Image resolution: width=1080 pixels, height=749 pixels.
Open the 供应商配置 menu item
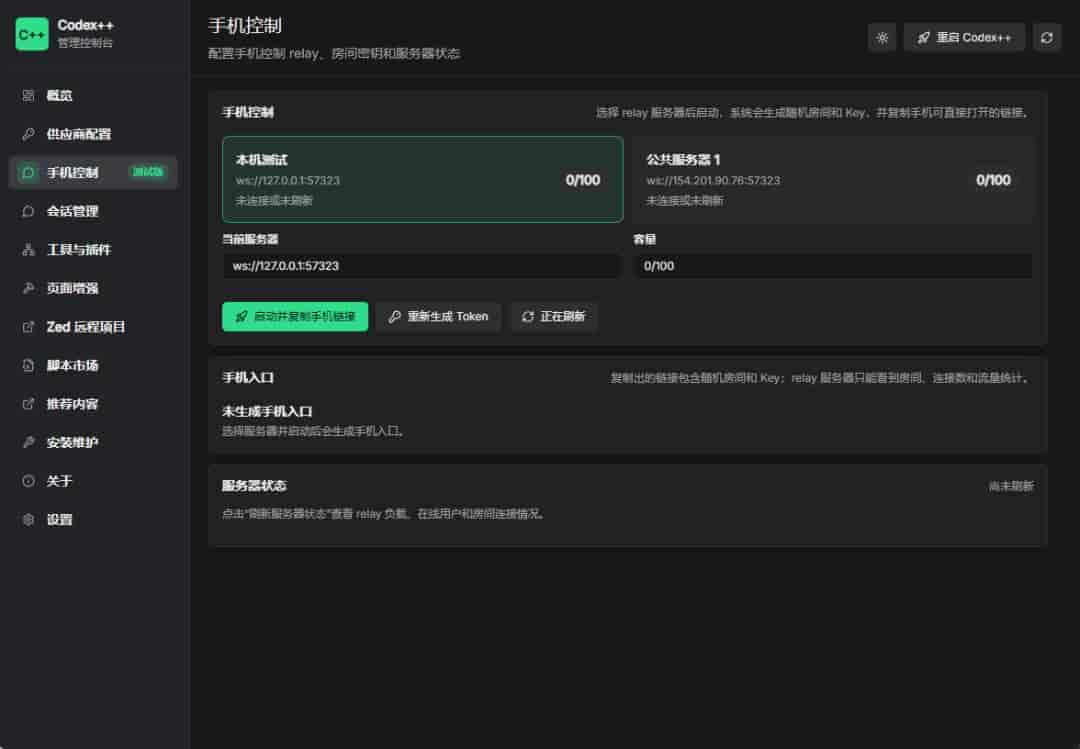click(93, 134)
